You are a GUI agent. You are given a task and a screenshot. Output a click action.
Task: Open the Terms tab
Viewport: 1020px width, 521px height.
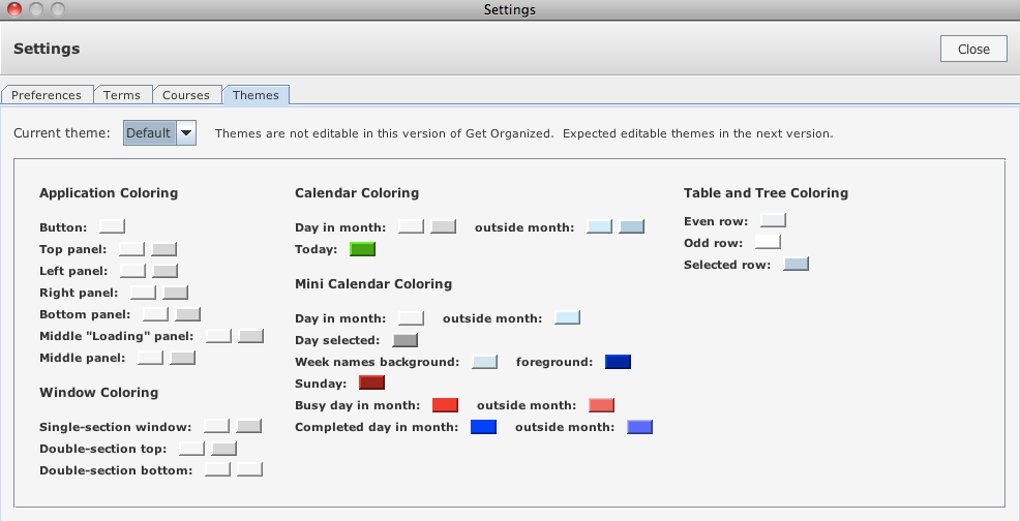point(122,95)
